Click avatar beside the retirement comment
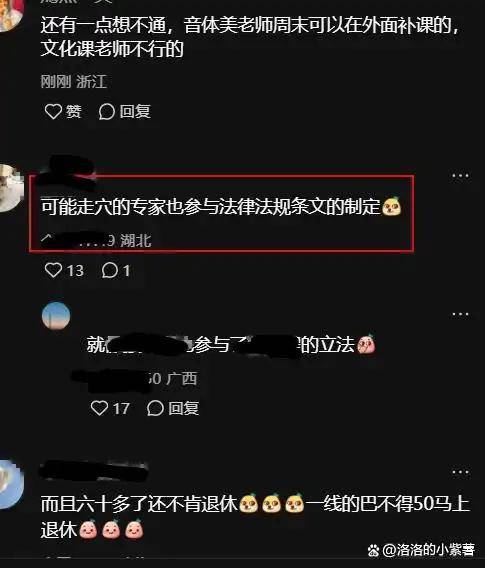The image size is (485, 568). click(x=11, y=484)
